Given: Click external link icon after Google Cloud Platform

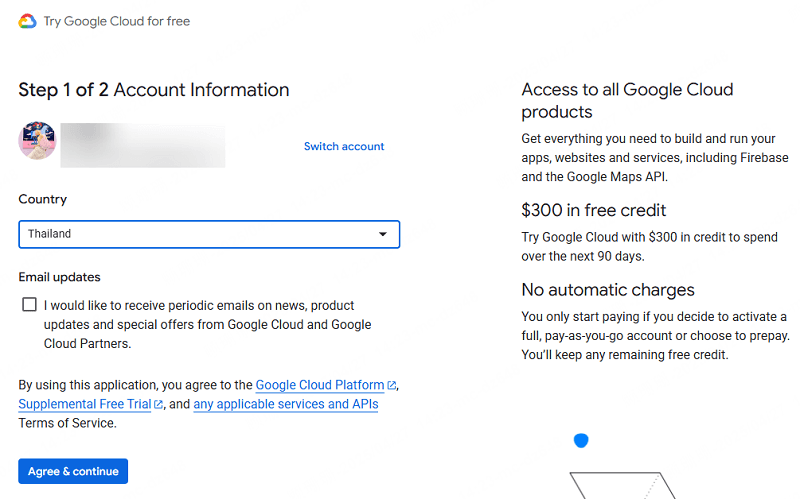Looking at the screenshot, I should [x=391, y=385].
